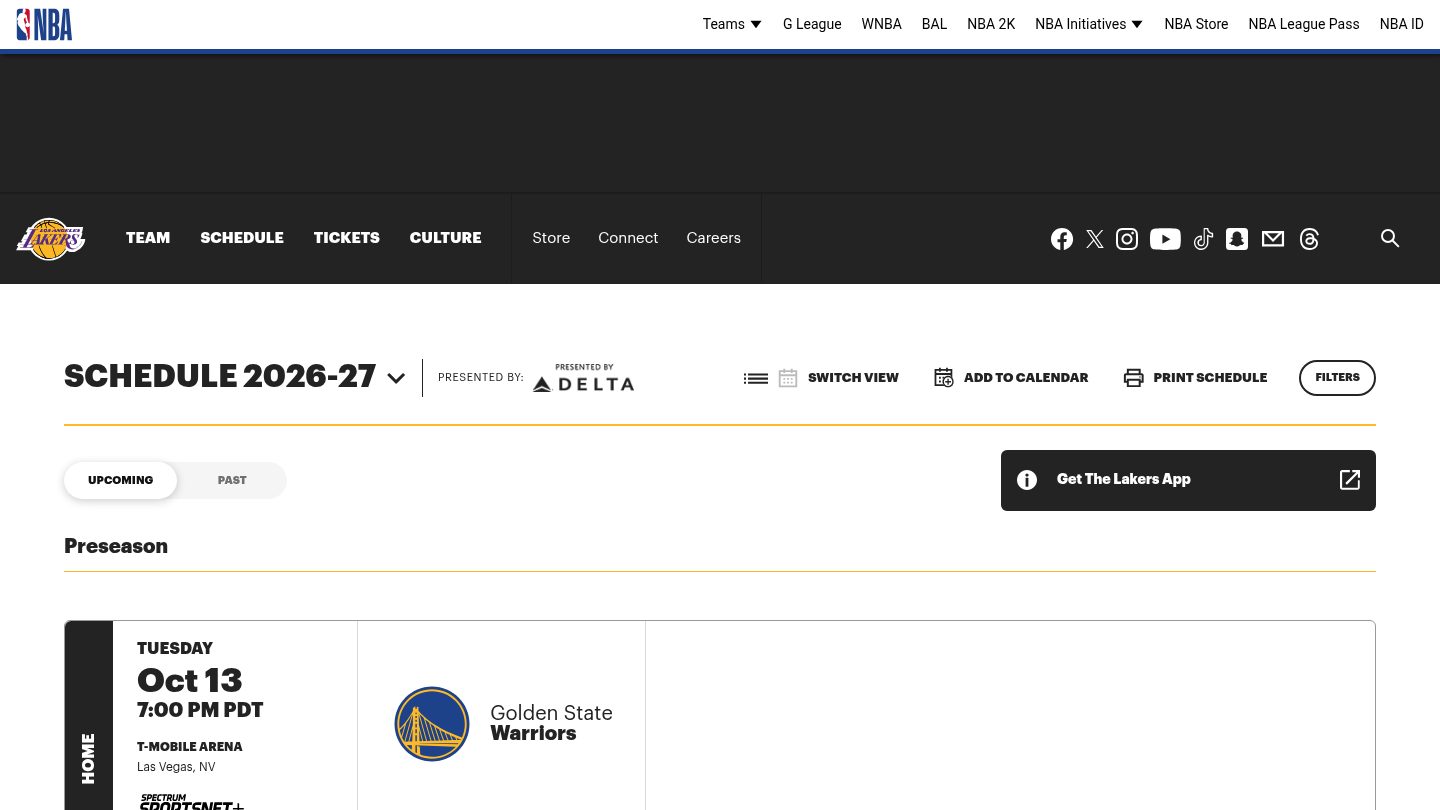Image resolution: width=1440 pixels, height=810 pixels.
Task: Open the Lakers TikTok page
Action: tap(1203, 239)
